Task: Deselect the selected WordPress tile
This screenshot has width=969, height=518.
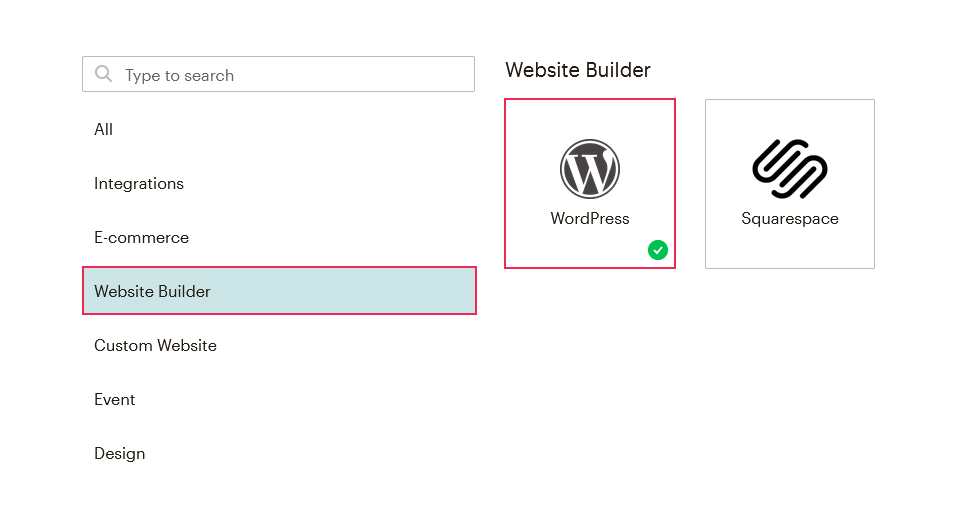Action: tap(590, 184)
